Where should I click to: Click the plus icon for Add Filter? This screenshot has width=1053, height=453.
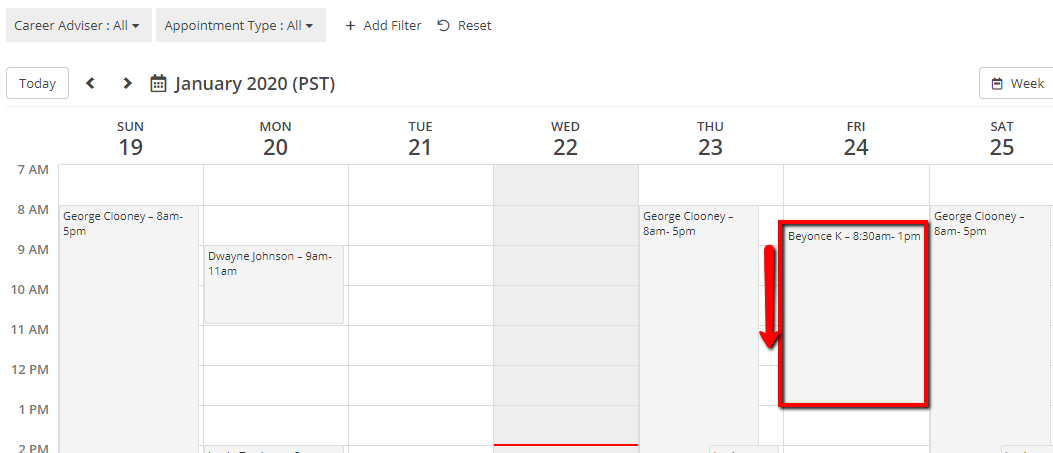point(350,25)
